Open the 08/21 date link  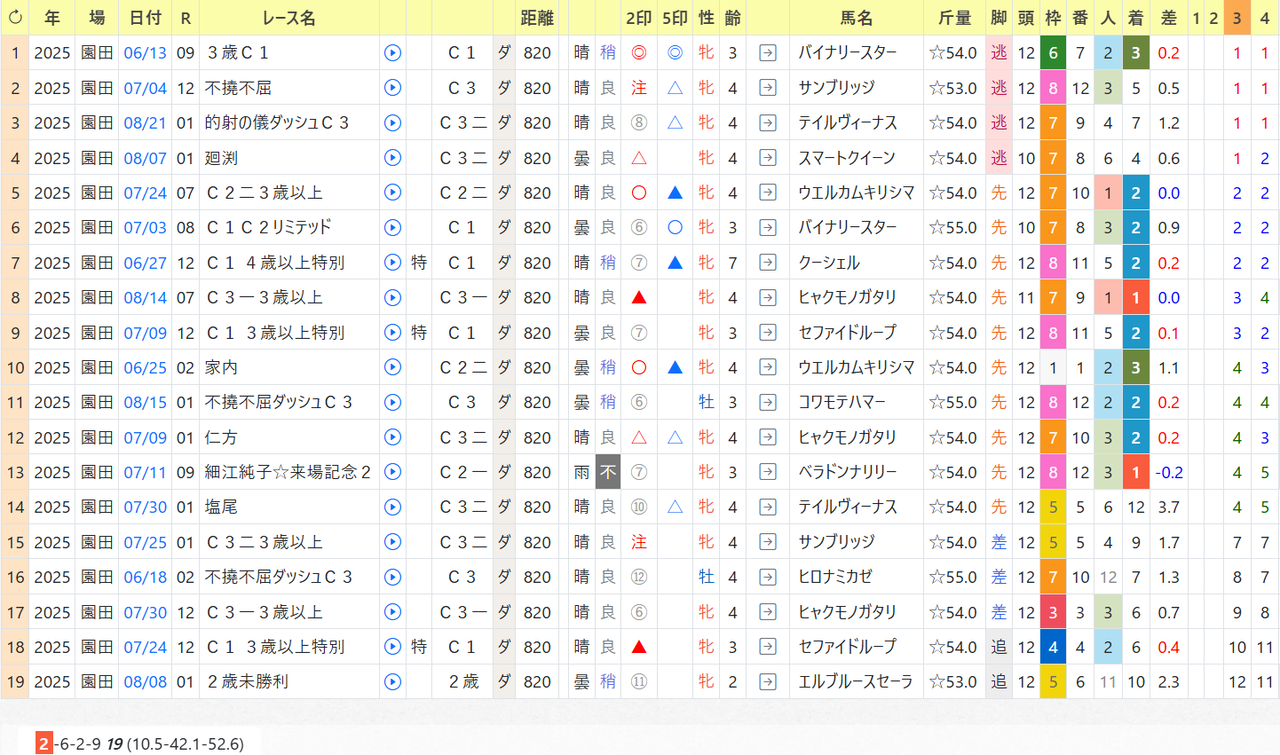point(145,123)
